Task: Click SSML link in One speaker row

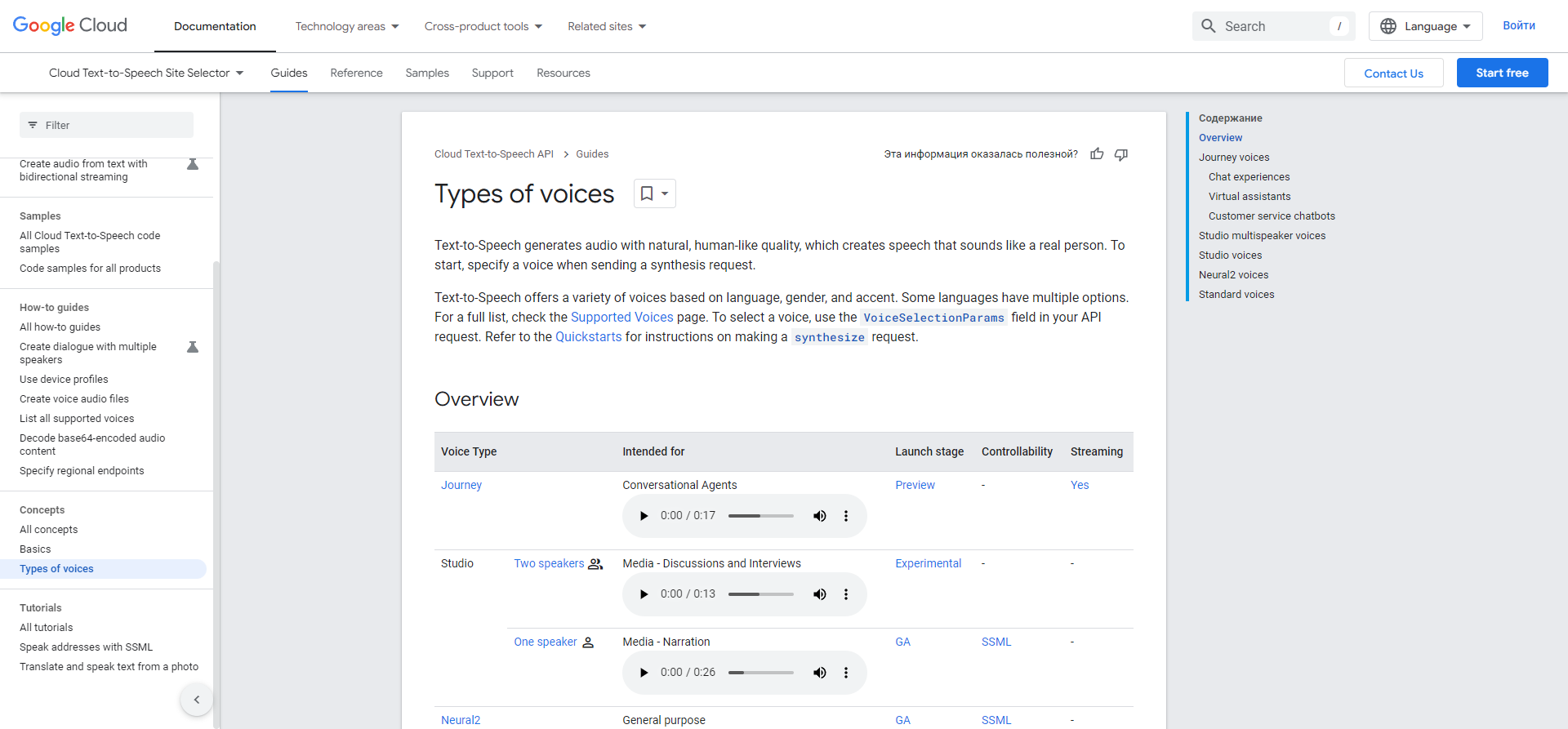Action: tap(996, 642)
